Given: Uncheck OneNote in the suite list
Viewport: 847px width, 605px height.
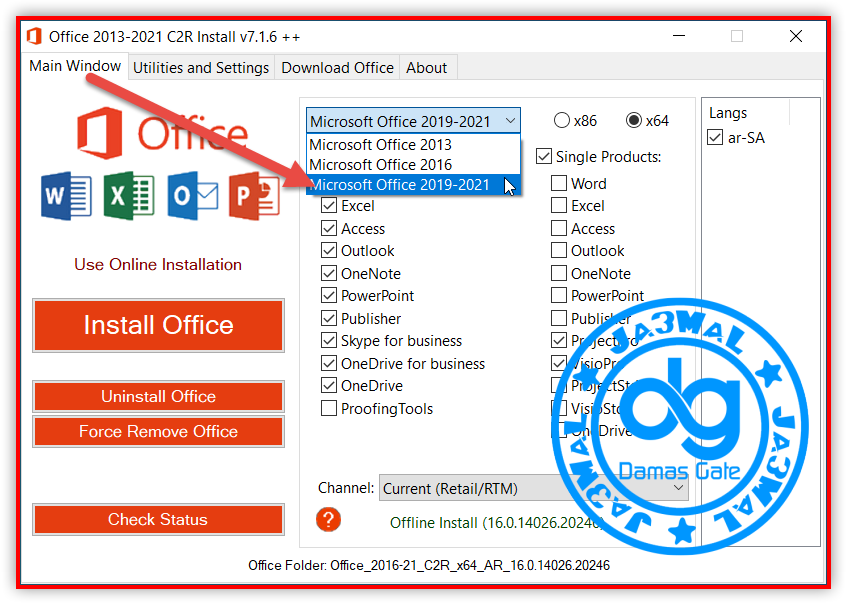Looking at the screenshot, I should pyautogui.click(x=329, y=273).
